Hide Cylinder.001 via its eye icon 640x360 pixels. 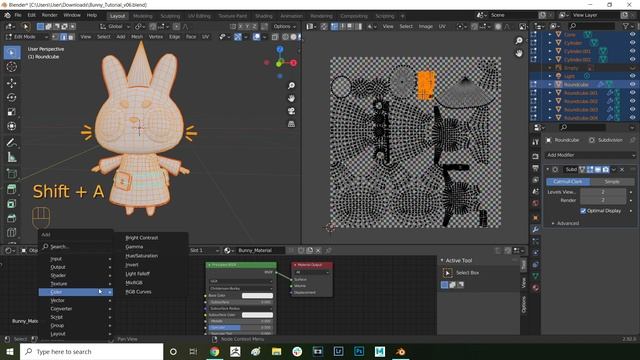click(x=632, y=51)
